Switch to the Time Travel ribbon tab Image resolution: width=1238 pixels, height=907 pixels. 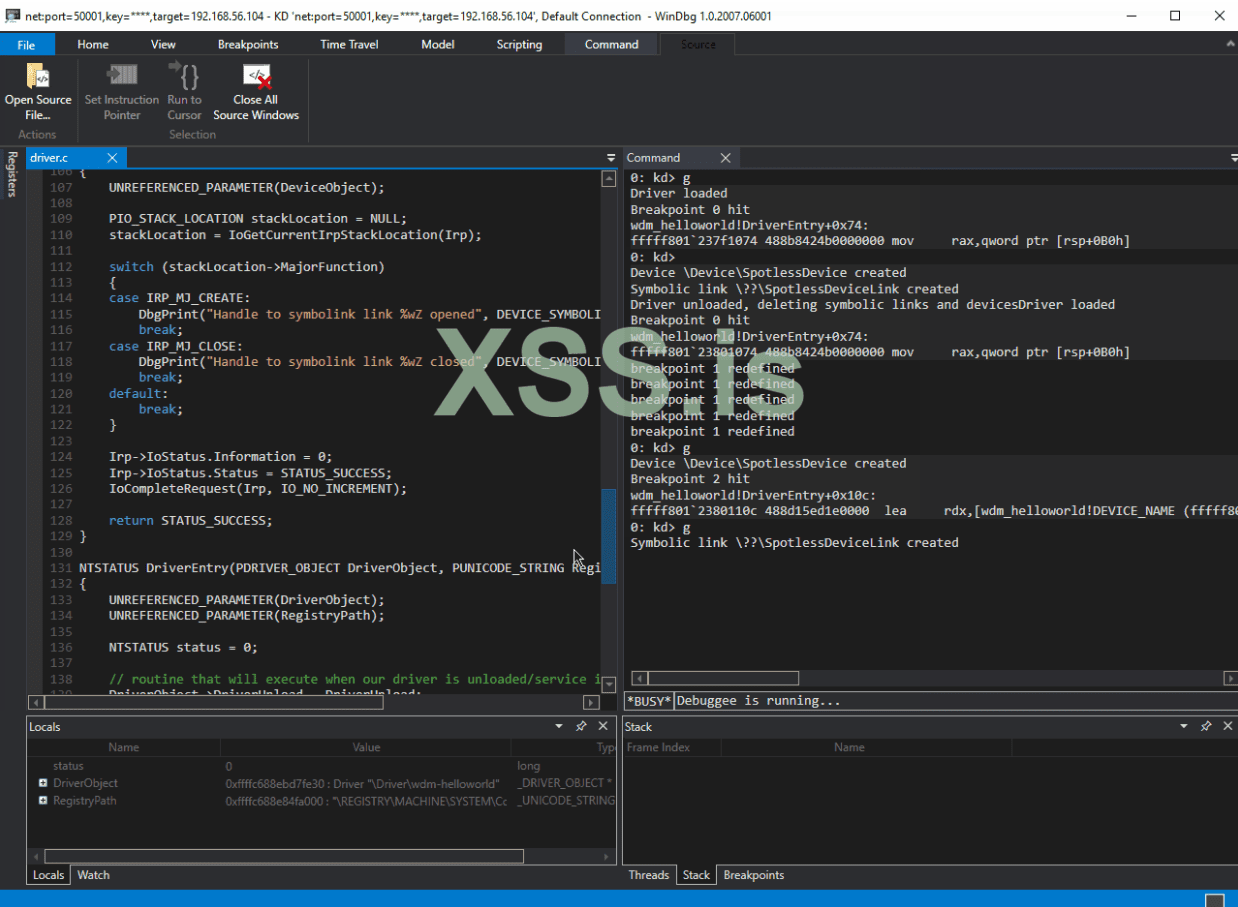coord(349,44)
